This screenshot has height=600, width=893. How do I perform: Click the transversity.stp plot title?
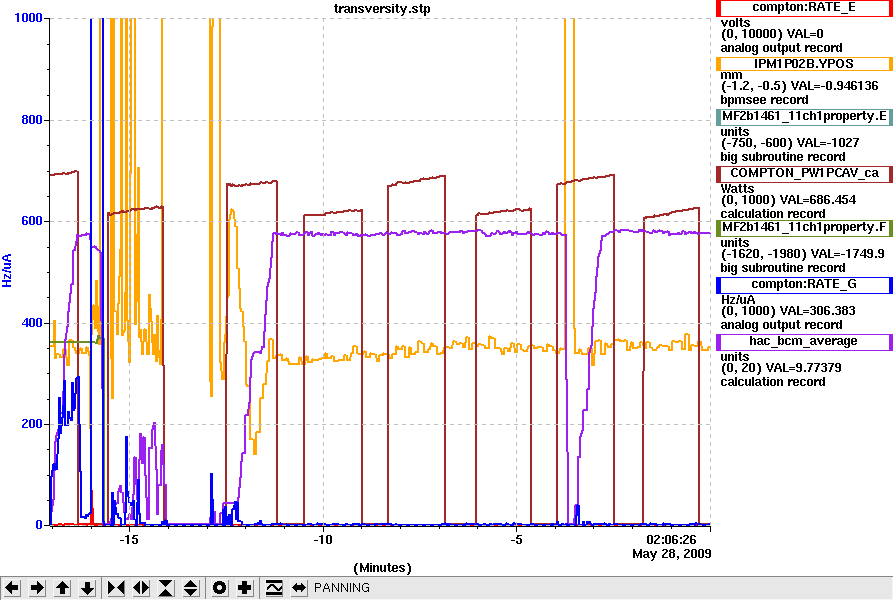point(382,9)
